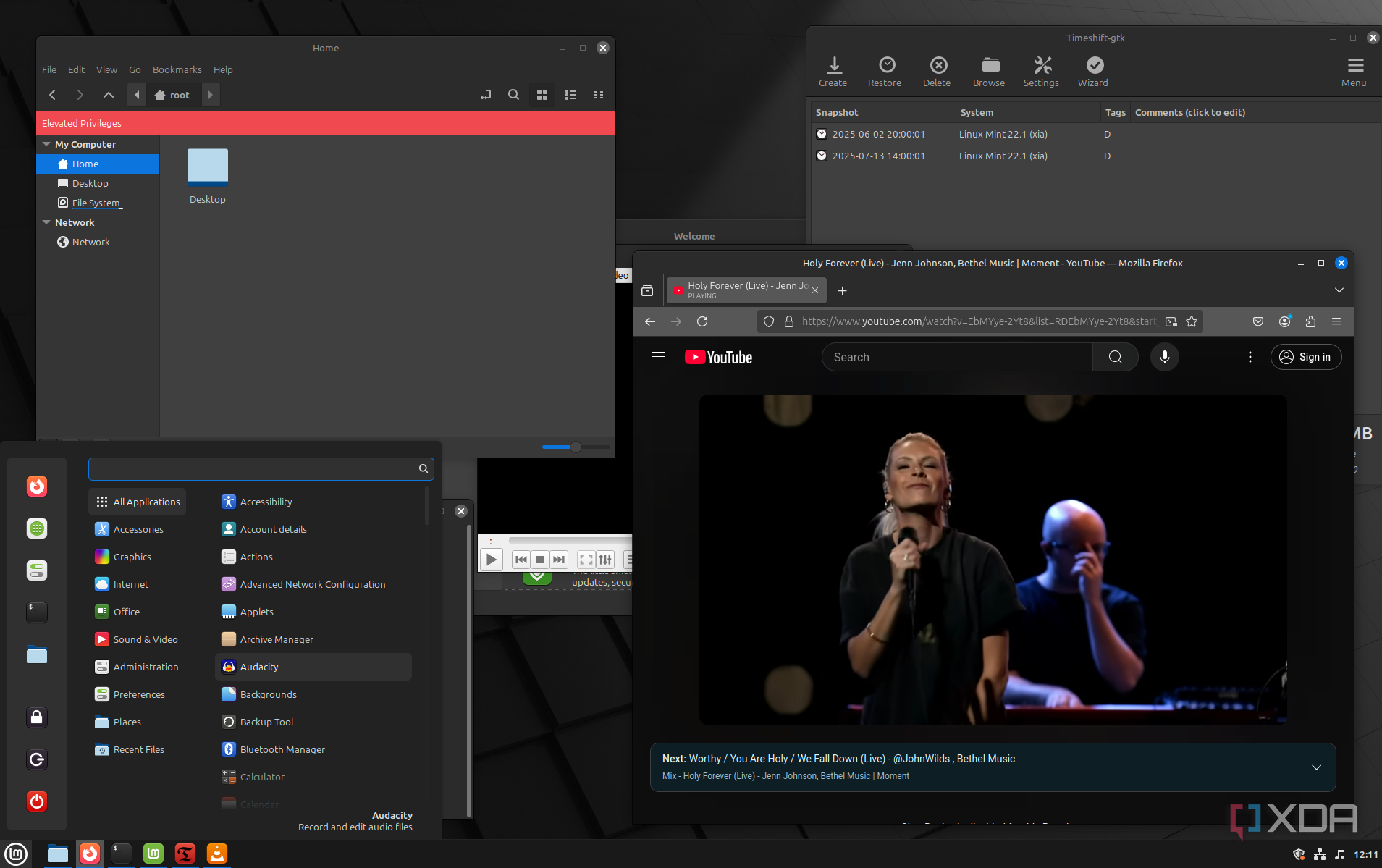
Task: Click Firefox account icon in toolbar
Action: pyautogui.click(x=1284, y=321)
